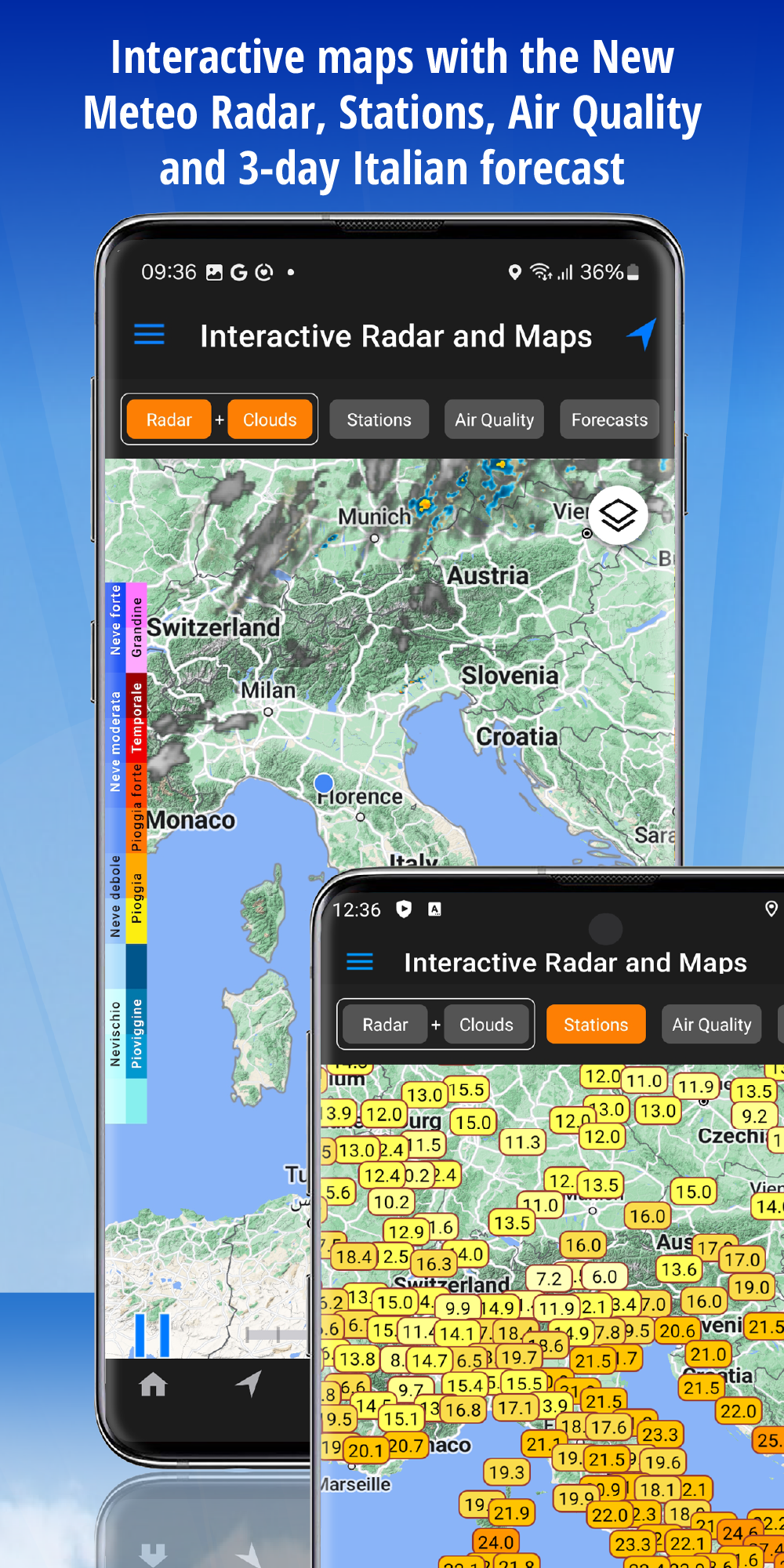This screenshot has height=1568, width=784.
Task: Tap the home icon in bottom bar
Action: [x=153, y=1385]
